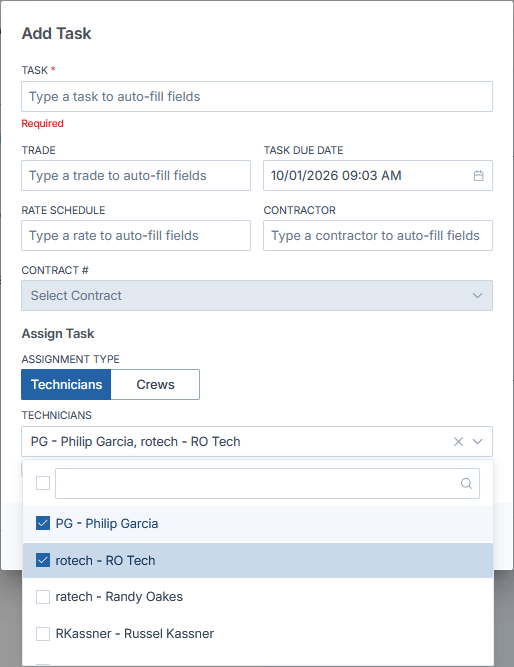Focus the Task name input field
The width and height of the screenshot is (514, 667).
coord(257,97)
